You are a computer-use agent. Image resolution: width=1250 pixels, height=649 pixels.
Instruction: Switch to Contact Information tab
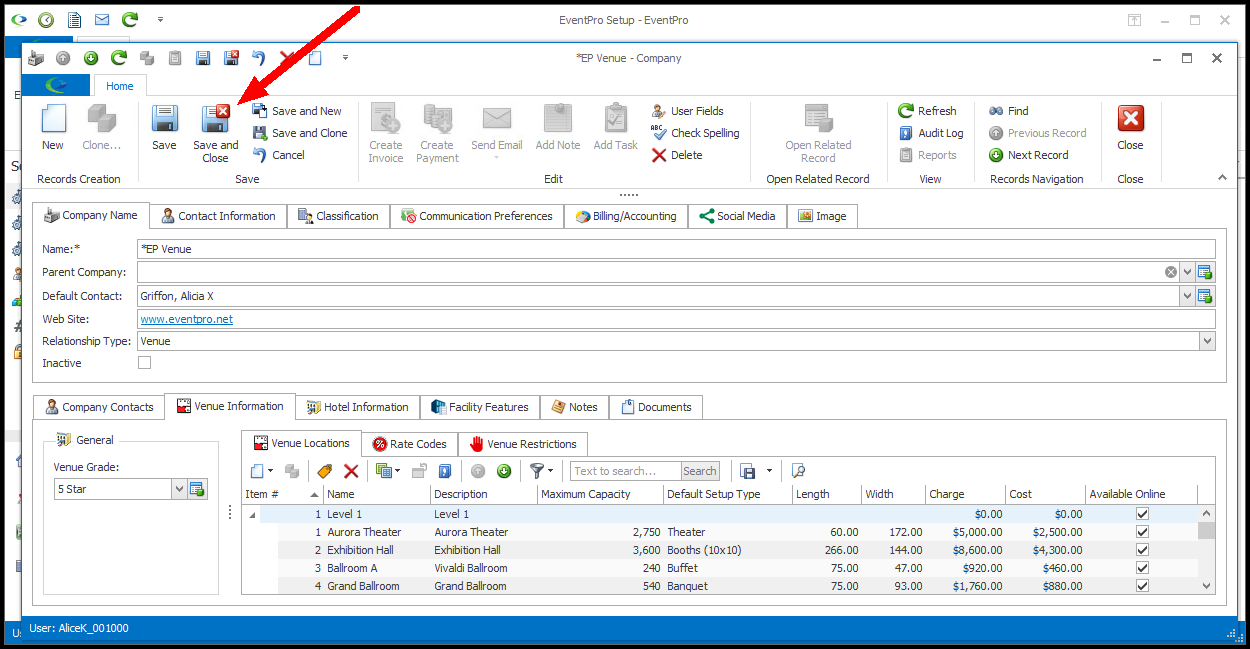(x=218, y=216)
